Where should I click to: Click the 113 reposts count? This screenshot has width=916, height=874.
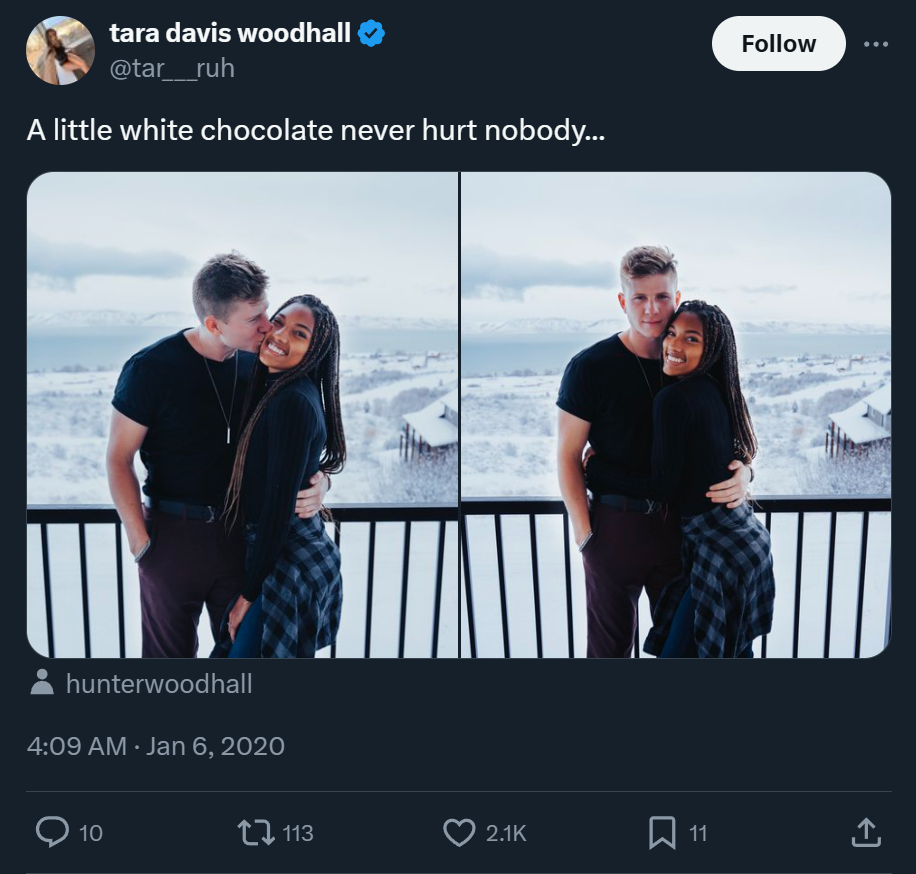click(298, 833)
